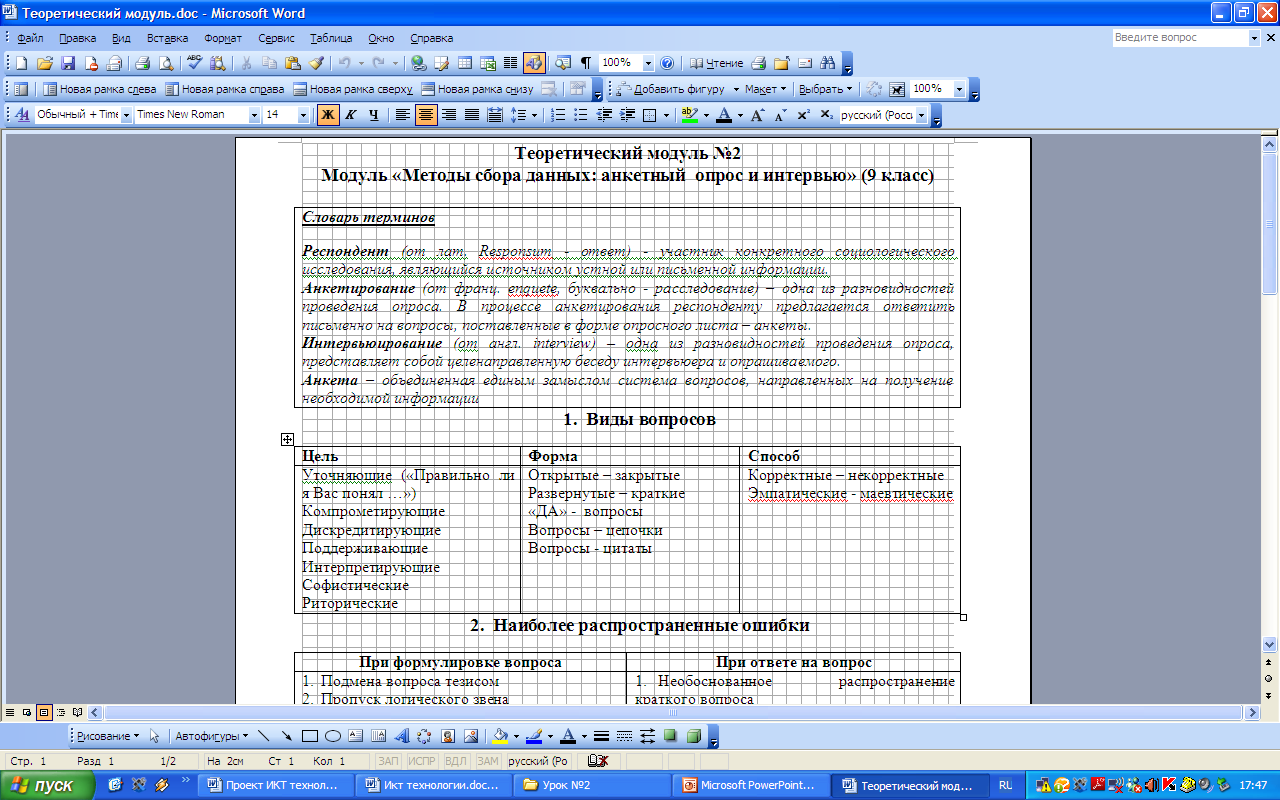Toggle show paragraph marks (¶)
Image resolution: width=1280 pixels, height=800 pixels.
pyautogui.click(x=585, y=63)
